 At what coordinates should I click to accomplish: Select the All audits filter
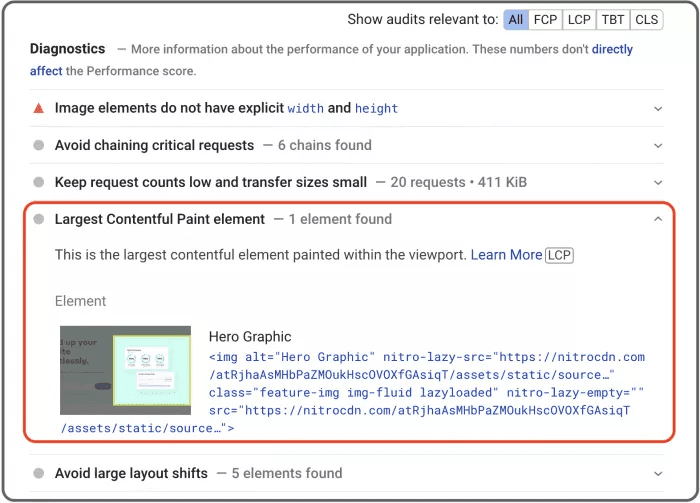(516, 20)
